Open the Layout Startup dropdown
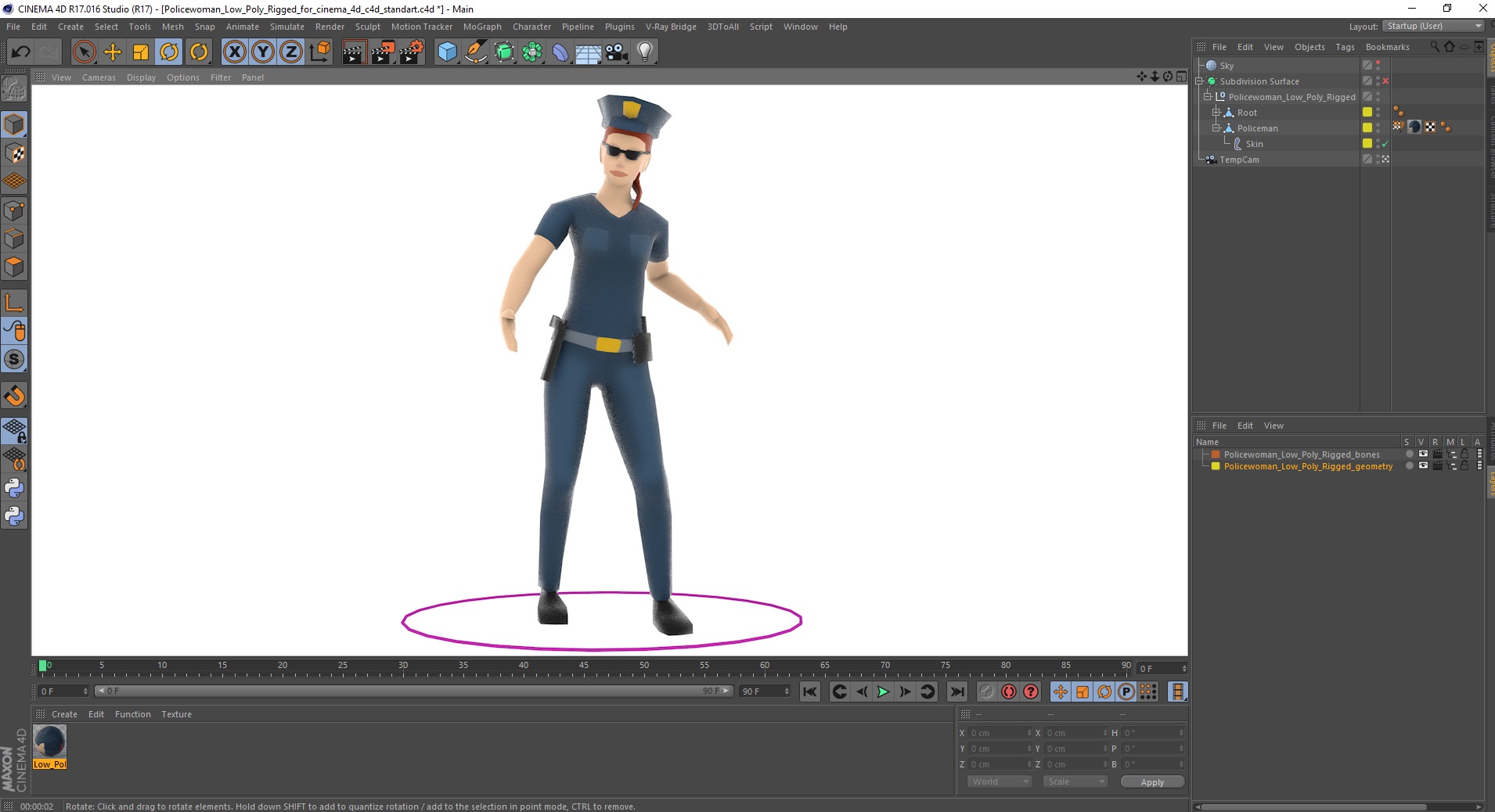The image size is (1495, 812). coord(1433,26)
